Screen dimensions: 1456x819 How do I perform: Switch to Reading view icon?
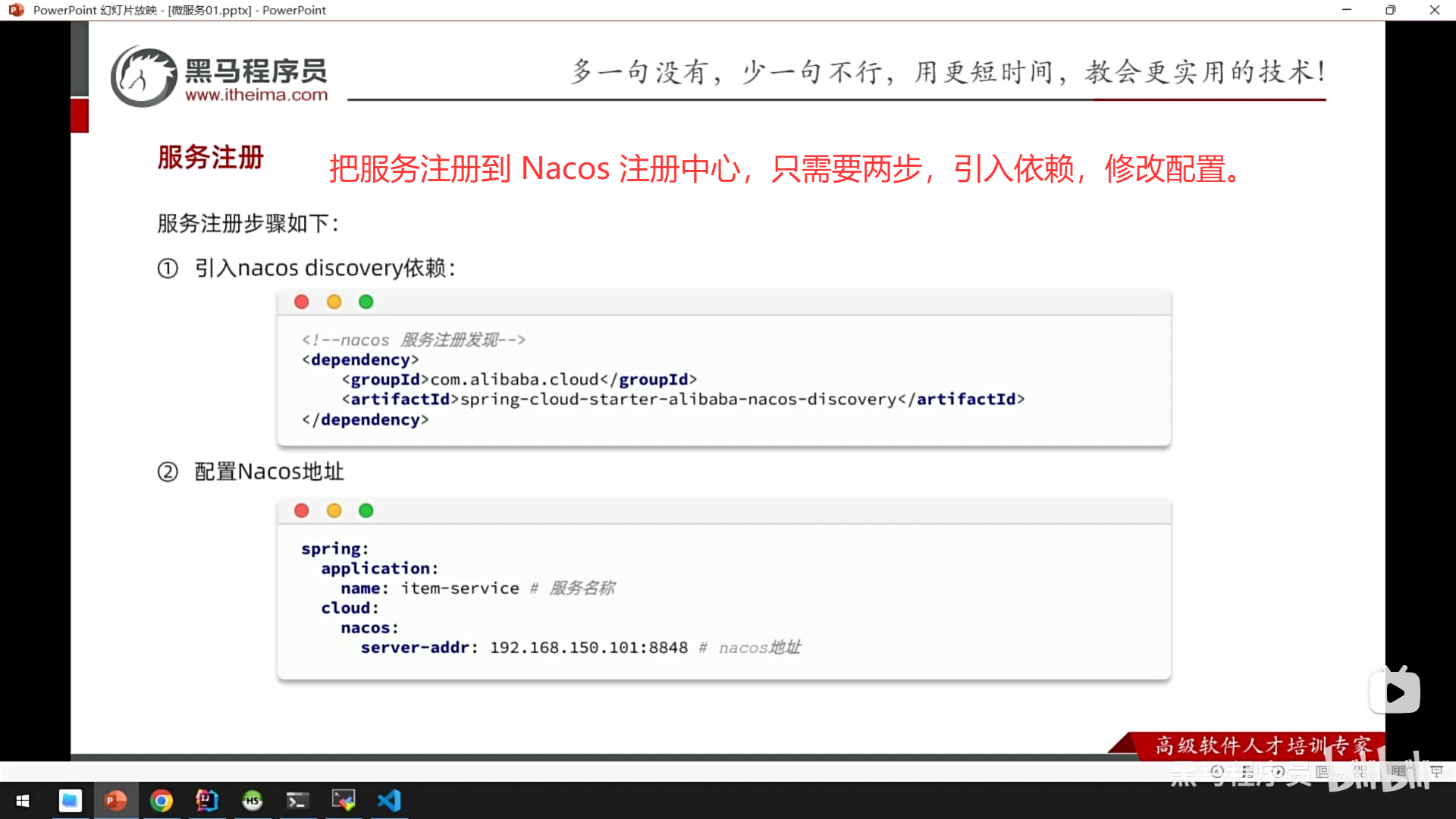[1398, 771]
